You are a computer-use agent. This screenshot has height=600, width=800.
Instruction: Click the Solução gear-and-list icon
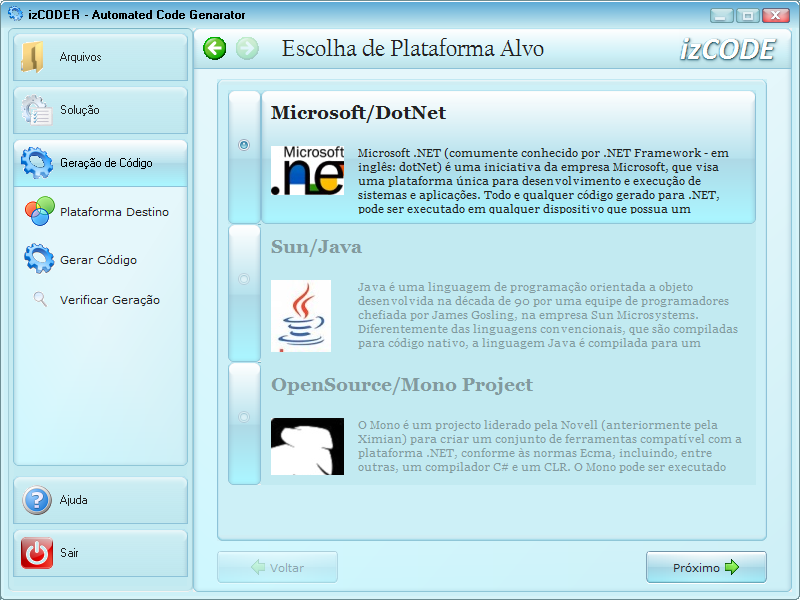tap(36, 110)
